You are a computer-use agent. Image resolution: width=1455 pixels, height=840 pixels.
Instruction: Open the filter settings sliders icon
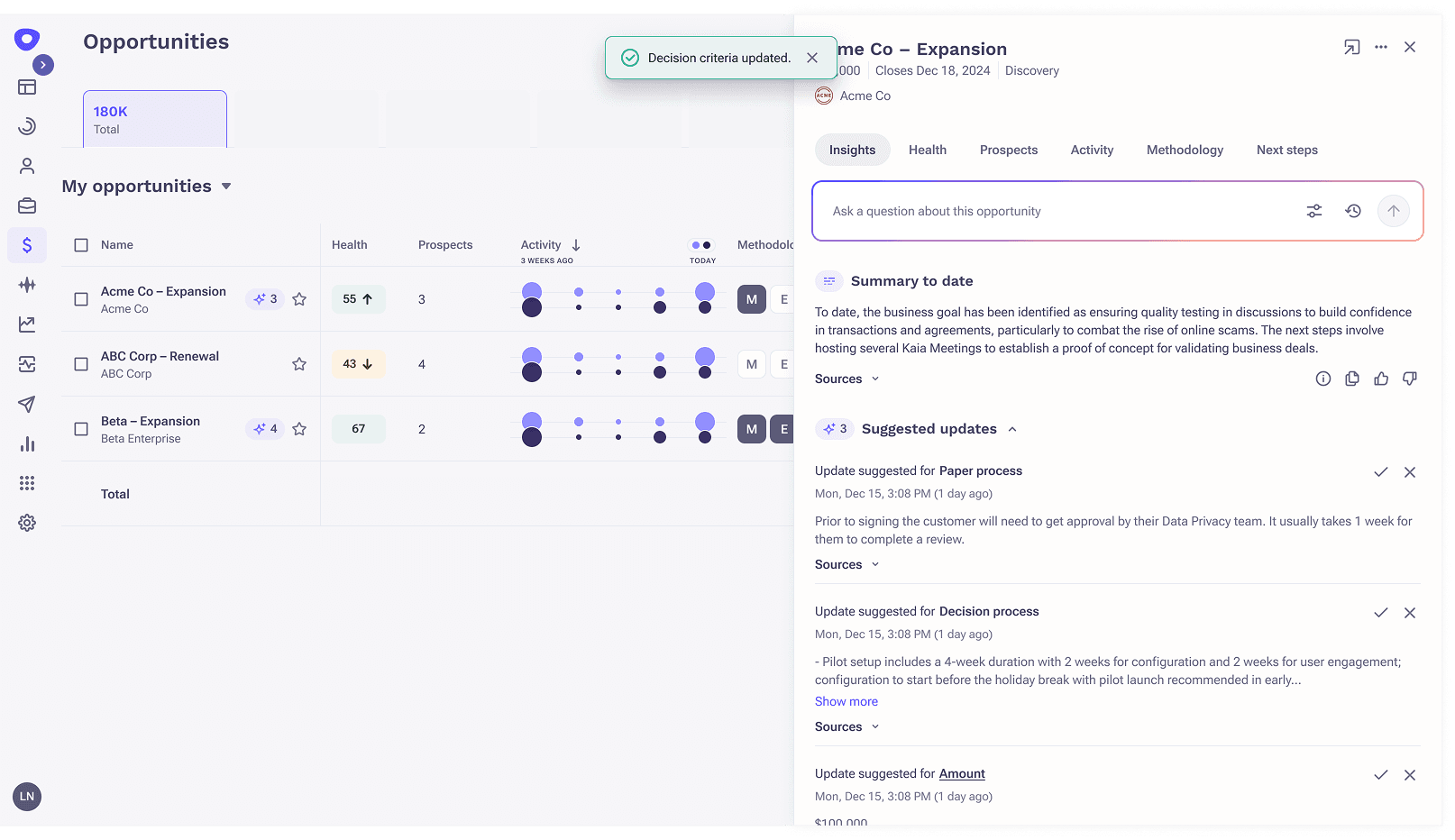(x=1313, y=211)
